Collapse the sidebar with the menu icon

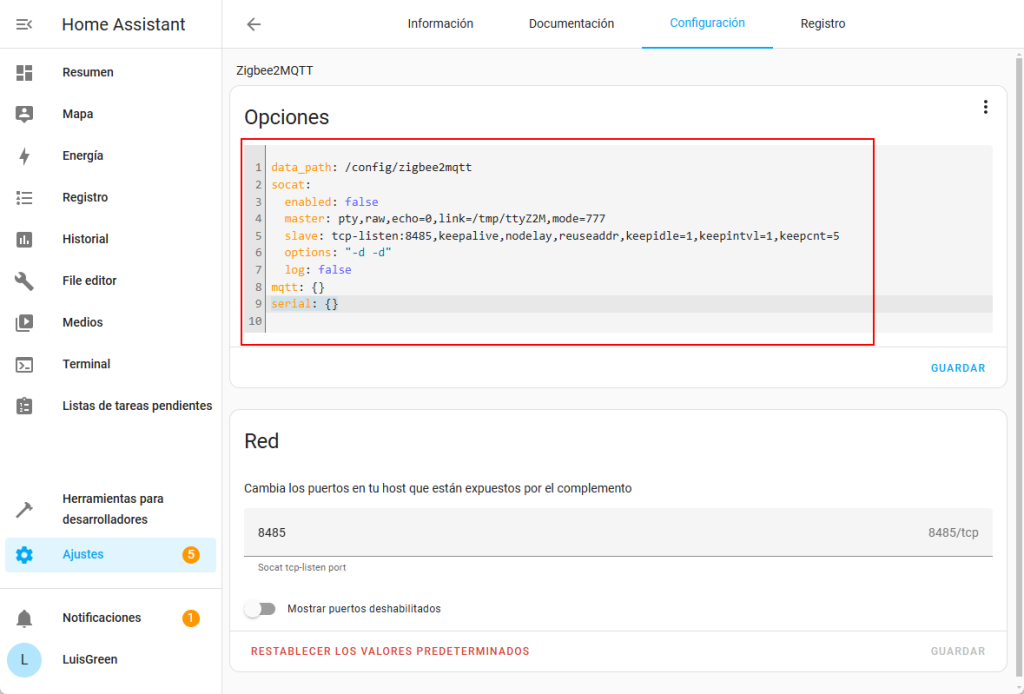click(24, 24)
